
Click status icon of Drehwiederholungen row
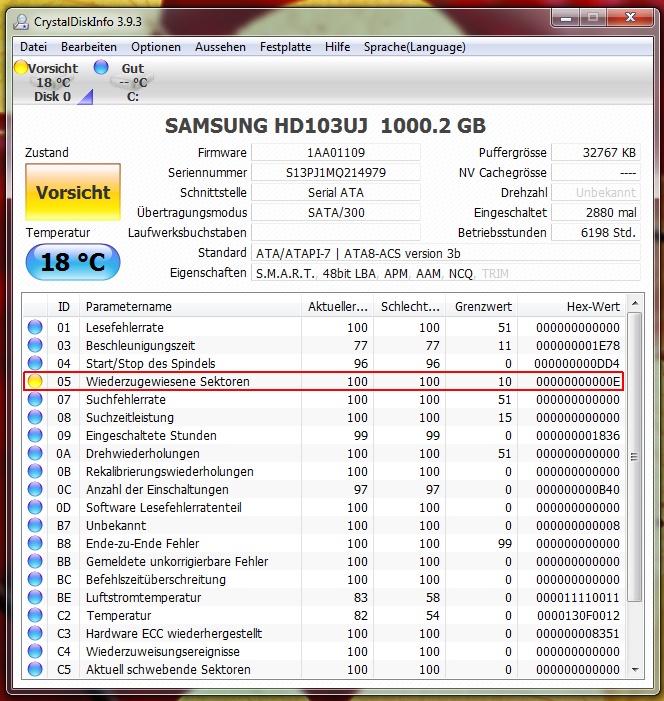[35, 453]
